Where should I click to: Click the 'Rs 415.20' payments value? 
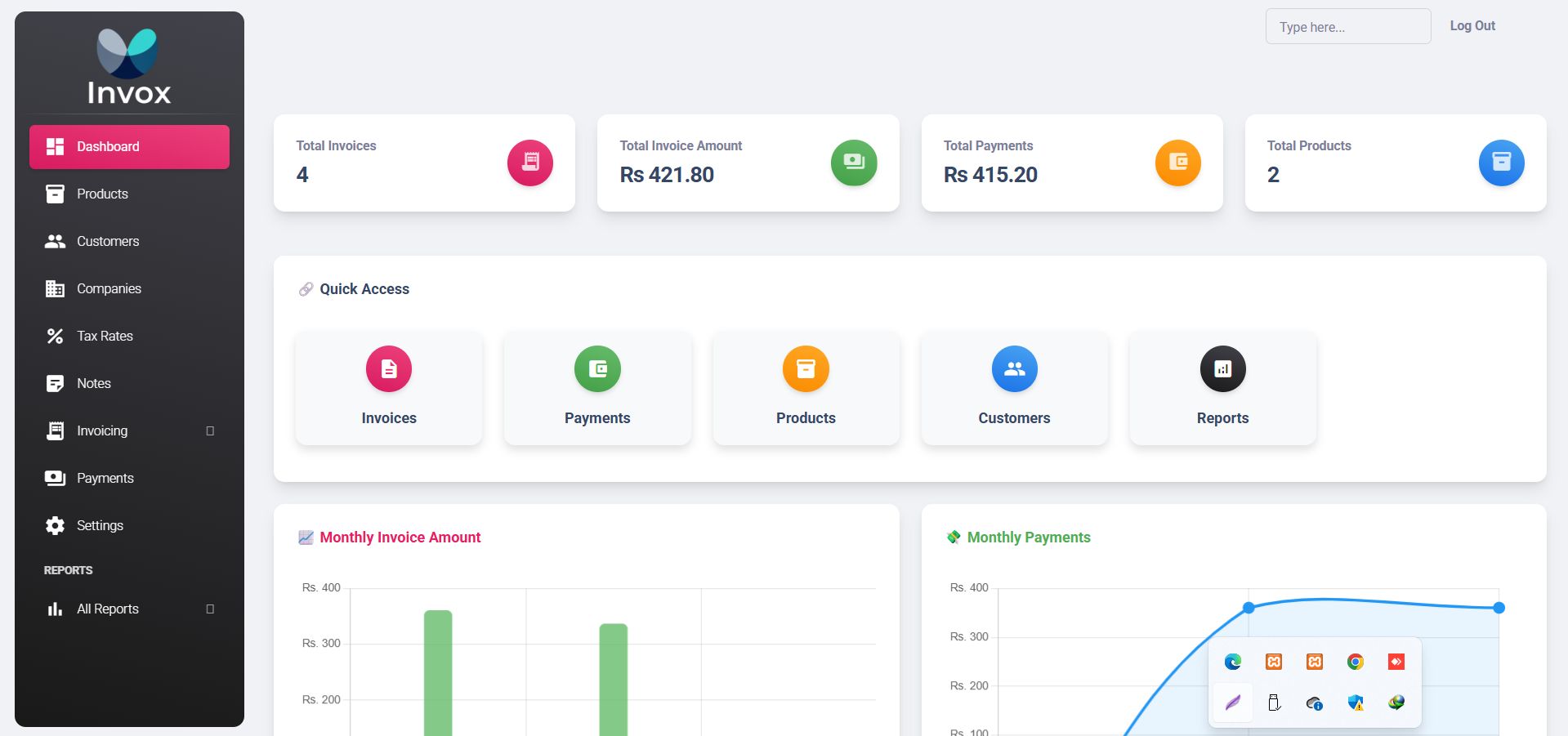click(x=990, y=175)
